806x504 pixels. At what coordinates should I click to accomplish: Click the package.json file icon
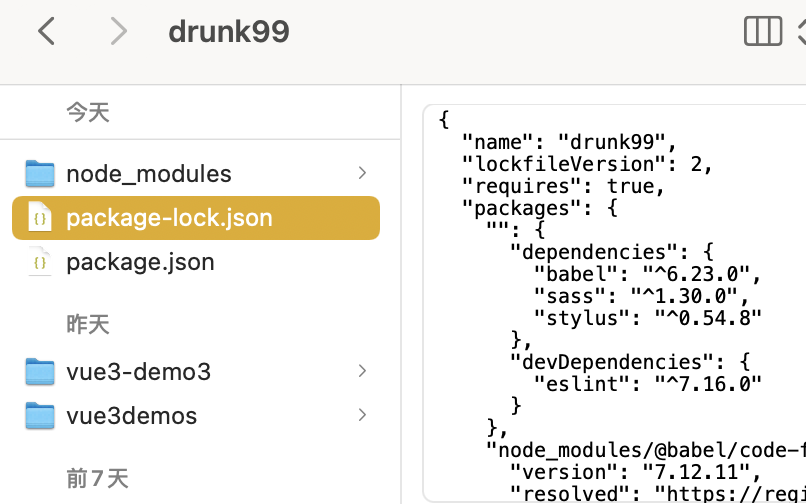(40, 262)
